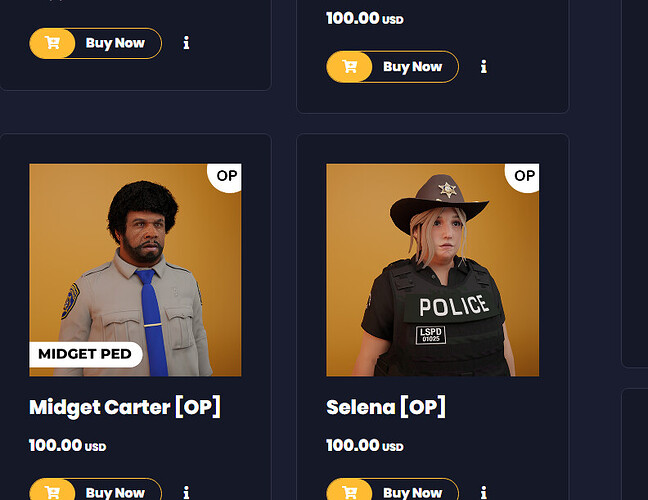Open the info icon beside the top-right Buy Now
The width and height of the screenshot is (648, 500).
tap(484, 67)
